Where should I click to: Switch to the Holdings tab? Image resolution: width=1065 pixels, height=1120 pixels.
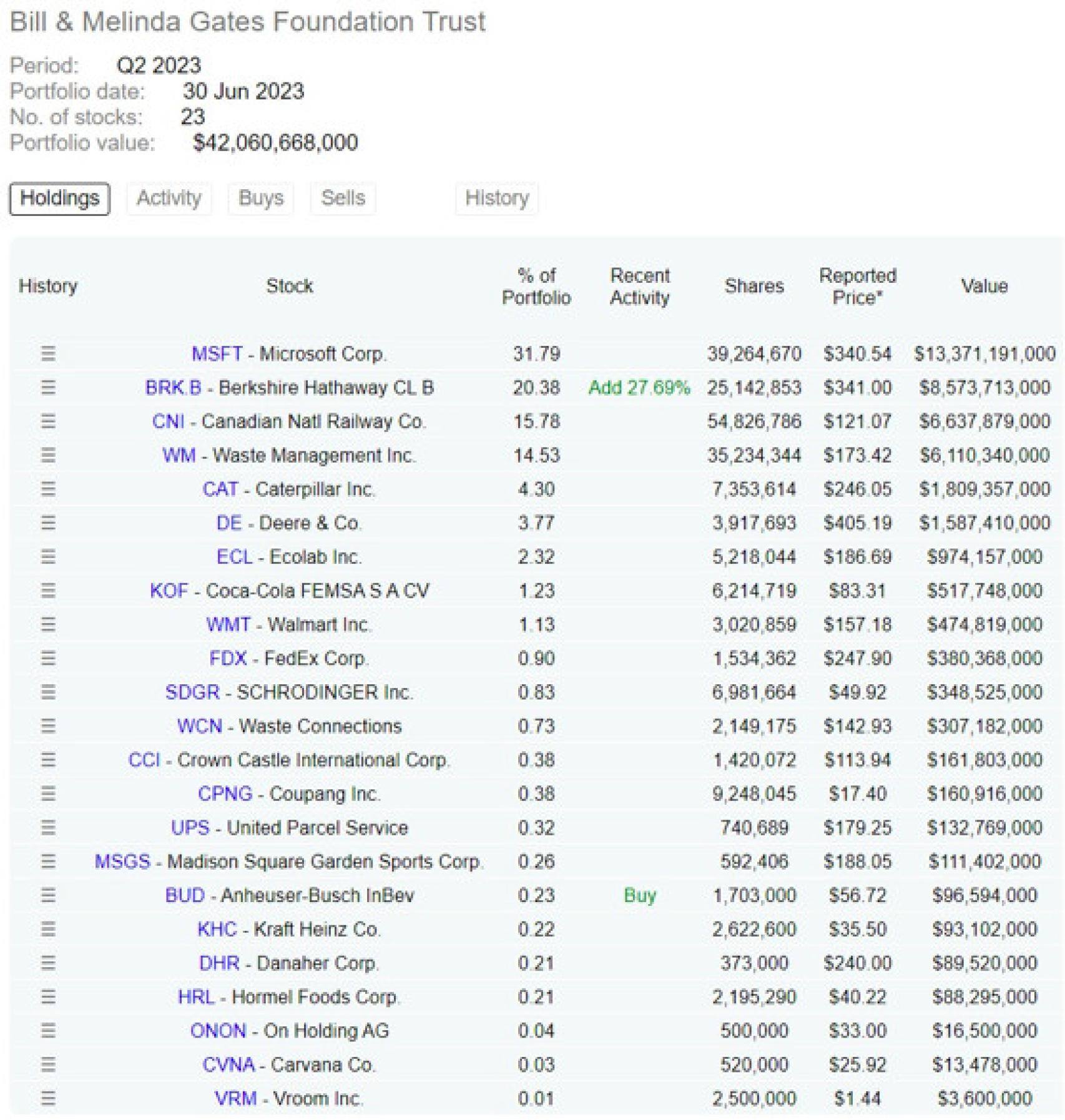tap(60, 199)
